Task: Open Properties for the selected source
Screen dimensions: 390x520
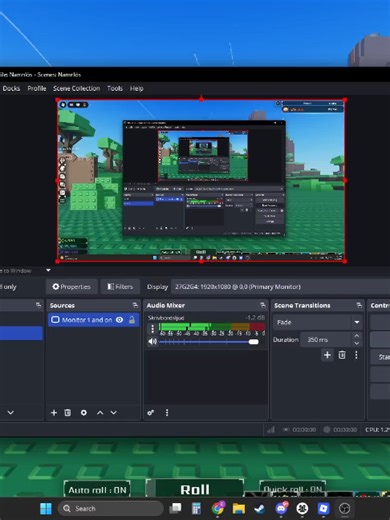Action: pyautogui.click(x=72, y=287)
